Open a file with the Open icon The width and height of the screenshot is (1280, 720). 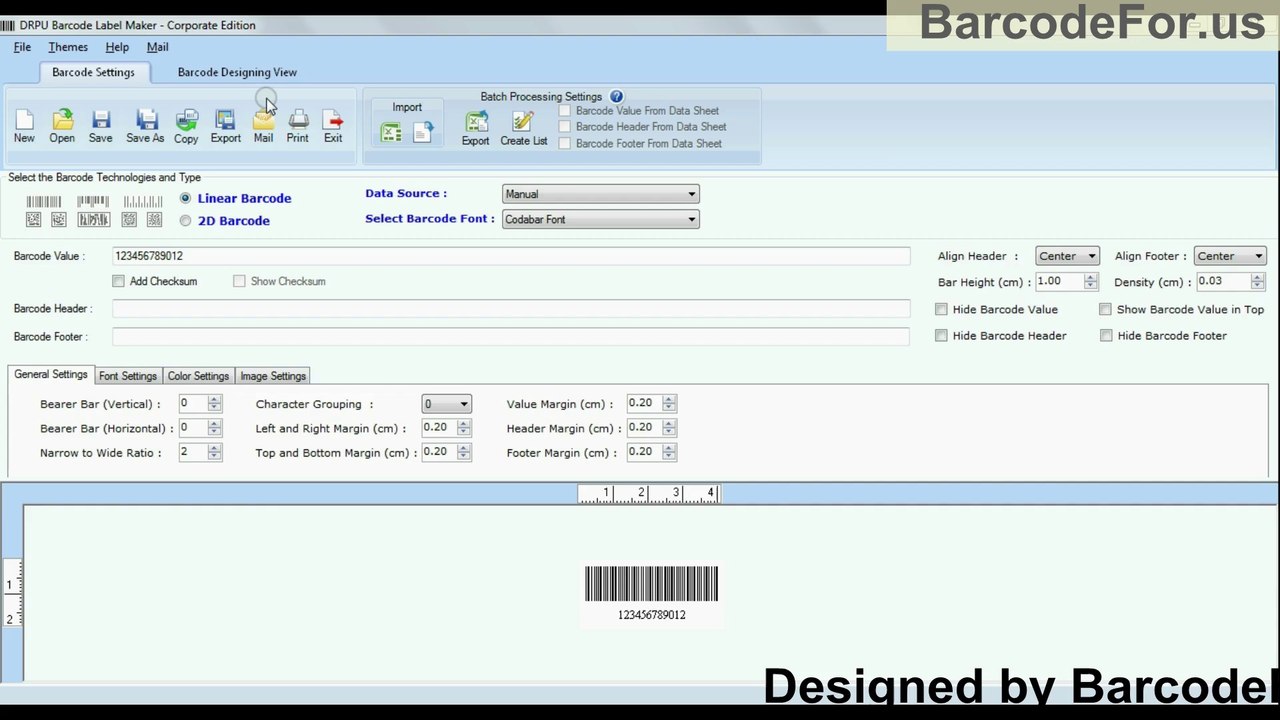pyautogui.click(x=62, y=126)
